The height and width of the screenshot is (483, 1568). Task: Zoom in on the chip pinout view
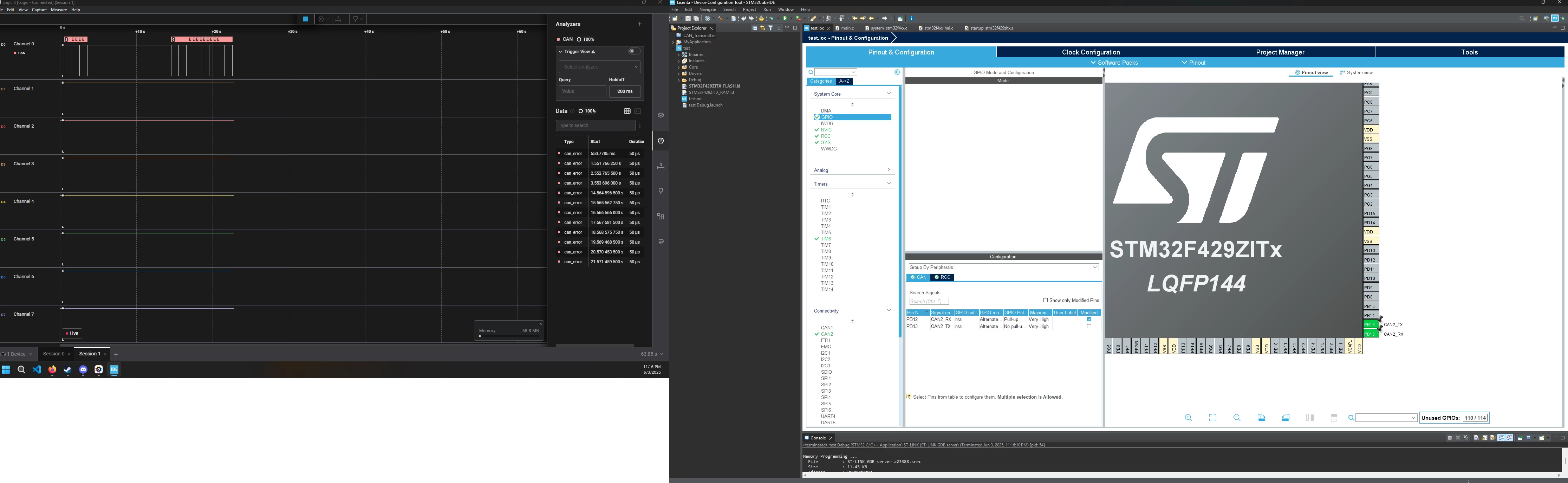coord(1188,418)
